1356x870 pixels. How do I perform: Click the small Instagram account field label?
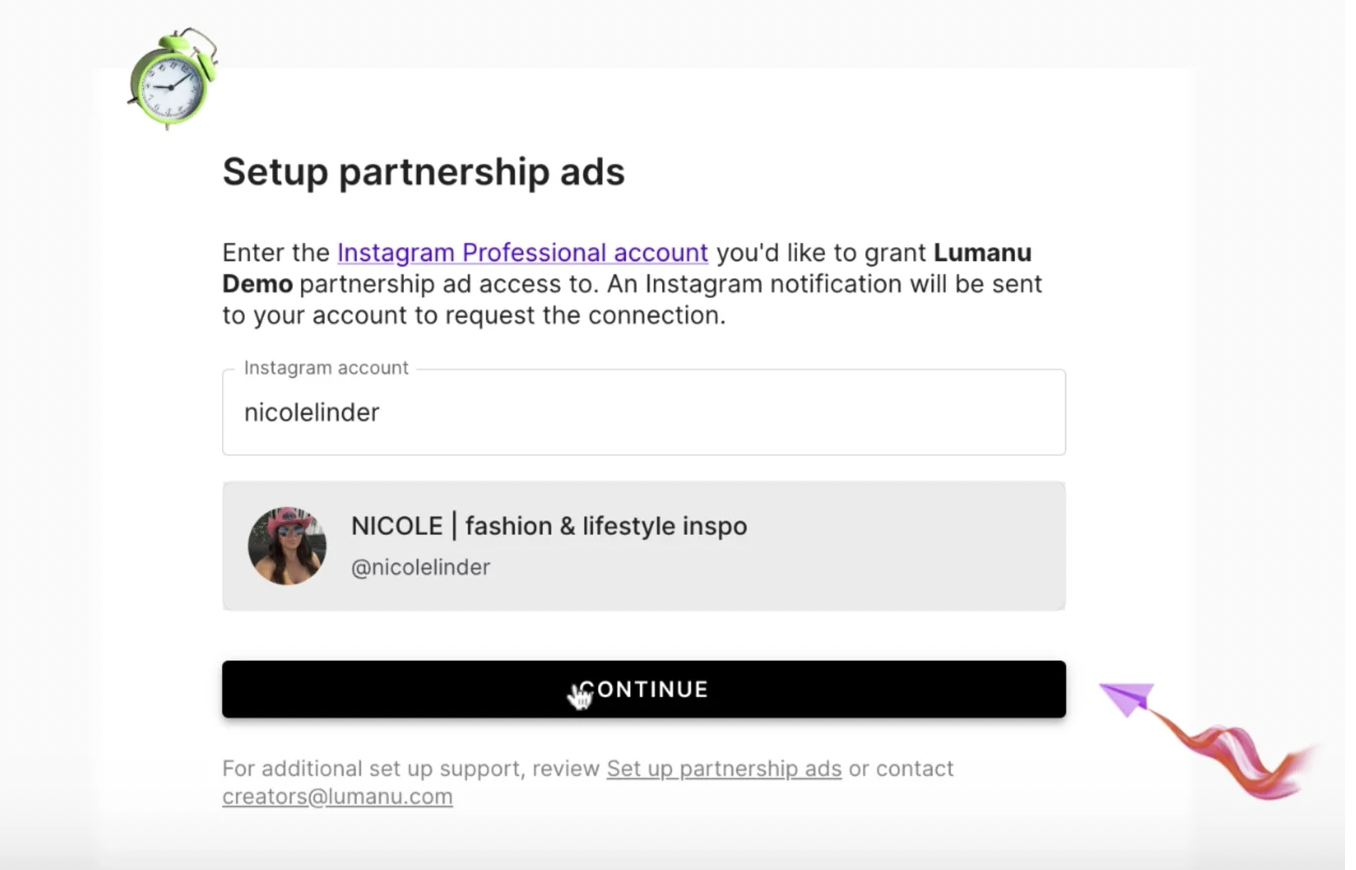[x=326, y=368]
